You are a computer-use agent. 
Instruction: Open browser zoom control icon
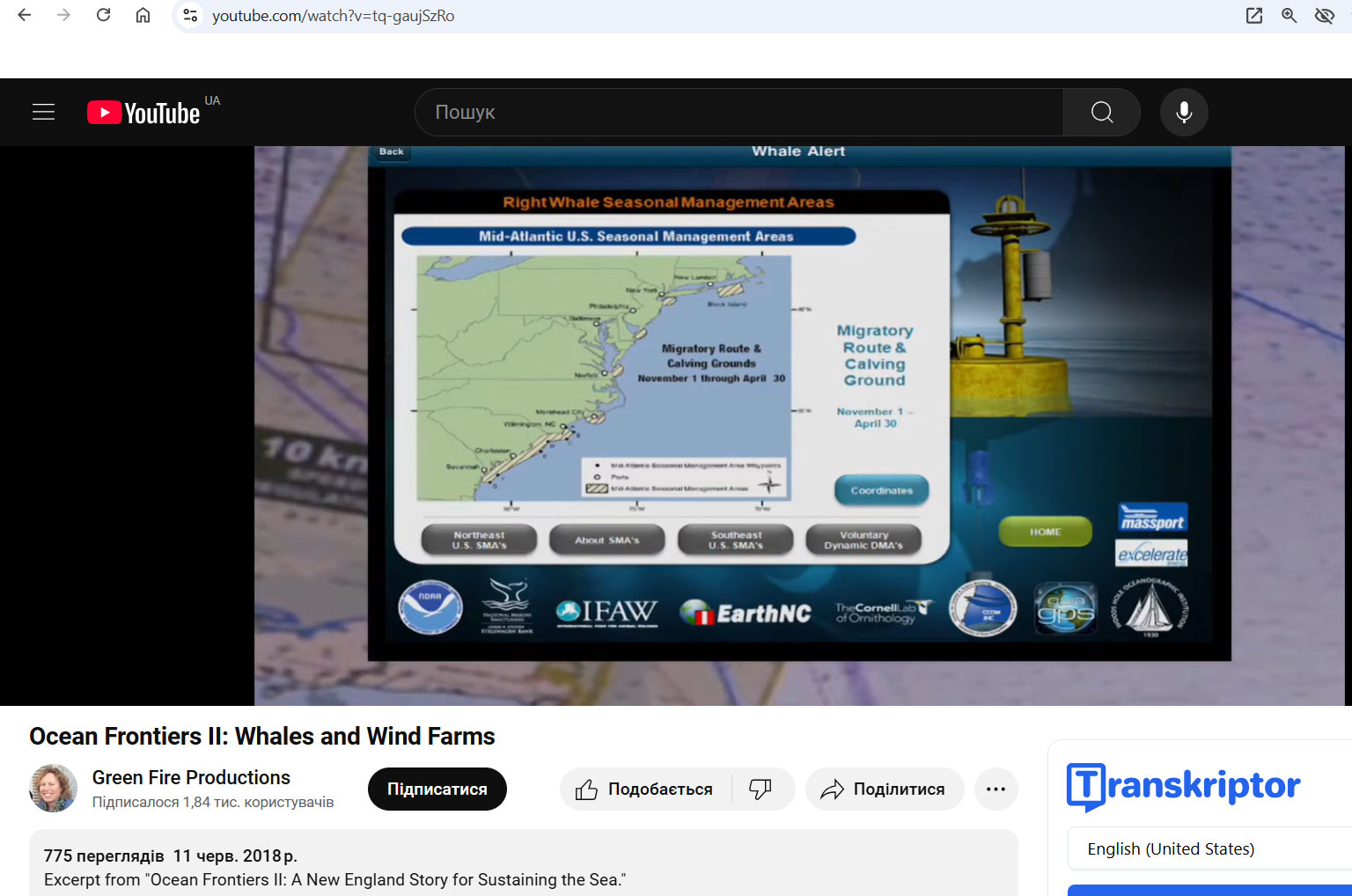[x=1289, y=16]
